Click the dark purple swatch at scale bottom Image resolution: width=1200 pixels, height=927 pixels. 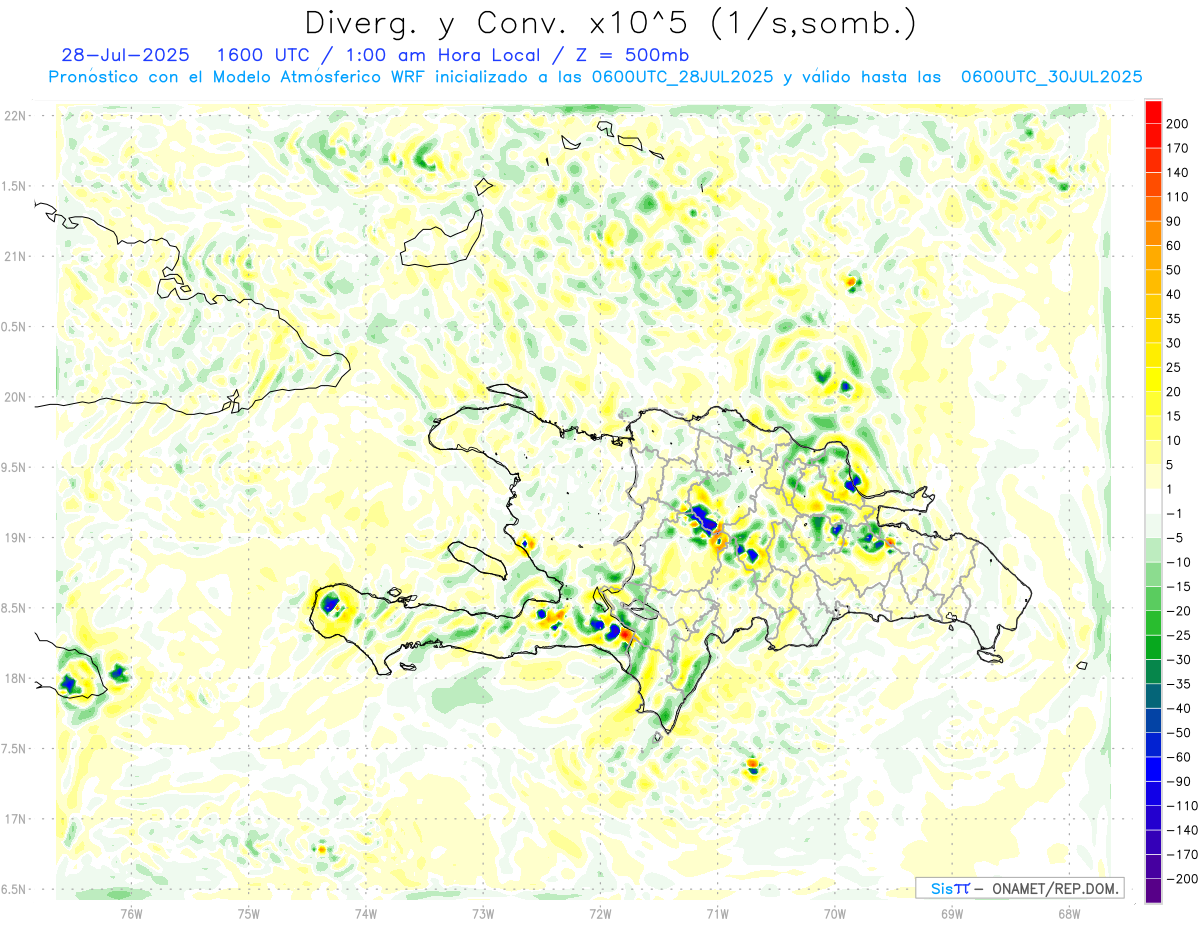pos(1153,892)
